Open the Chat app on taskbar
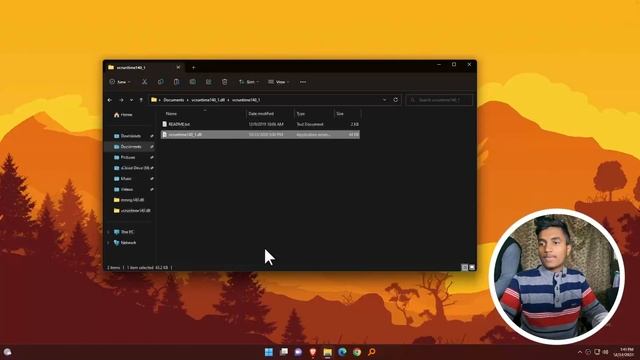640x360 pixels. [298, 352]
